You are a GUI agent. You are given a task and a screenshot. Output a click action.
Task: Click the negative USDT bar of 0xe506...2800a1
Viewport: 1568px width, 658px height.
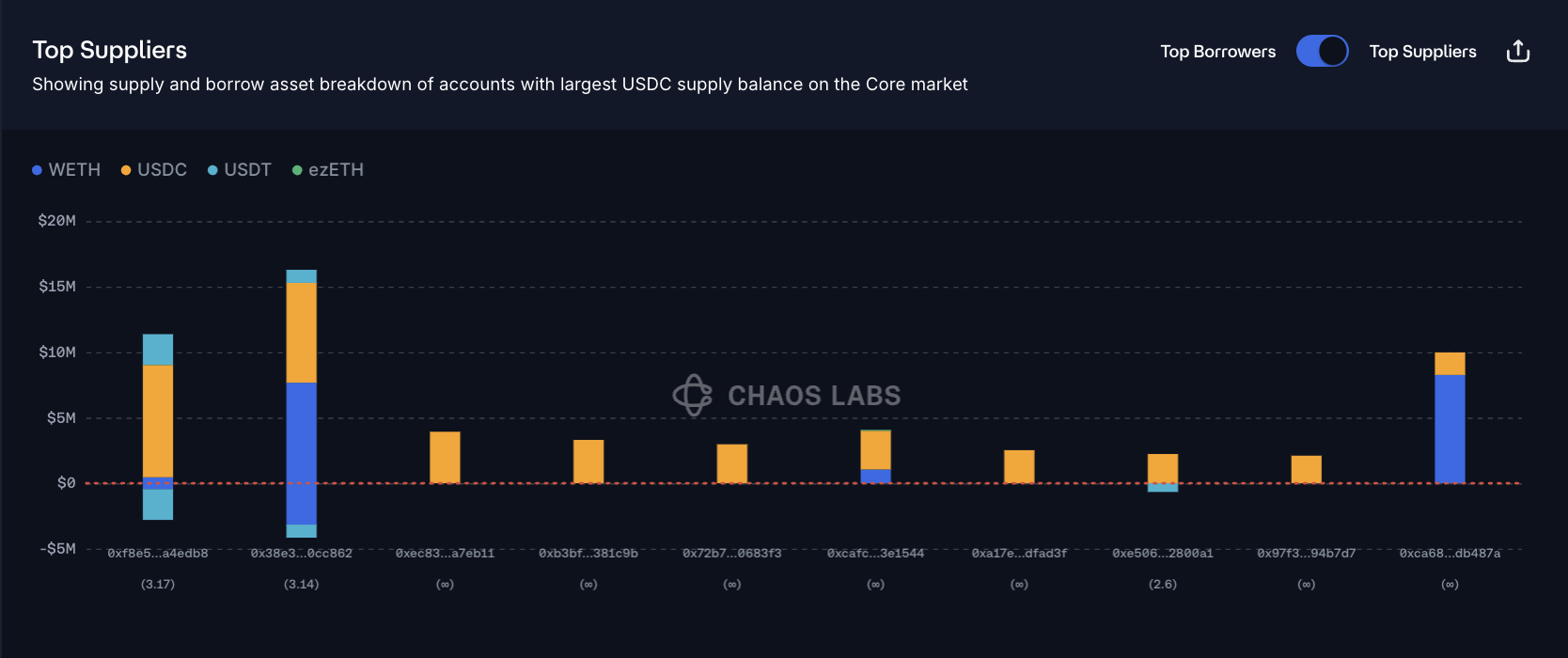point(1163,487)
